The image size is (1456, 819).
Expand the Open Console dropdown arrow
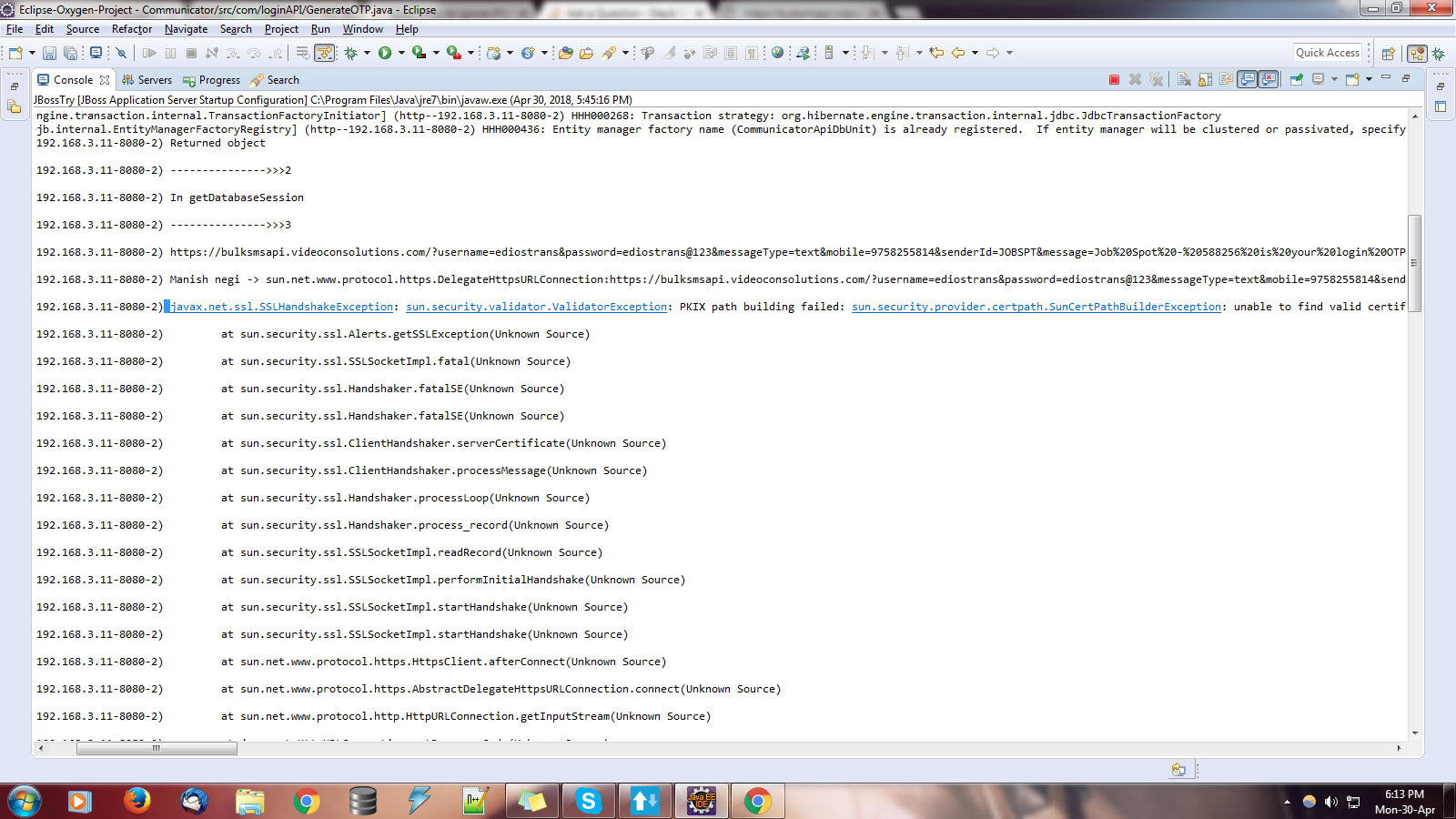click(1369, 79)
